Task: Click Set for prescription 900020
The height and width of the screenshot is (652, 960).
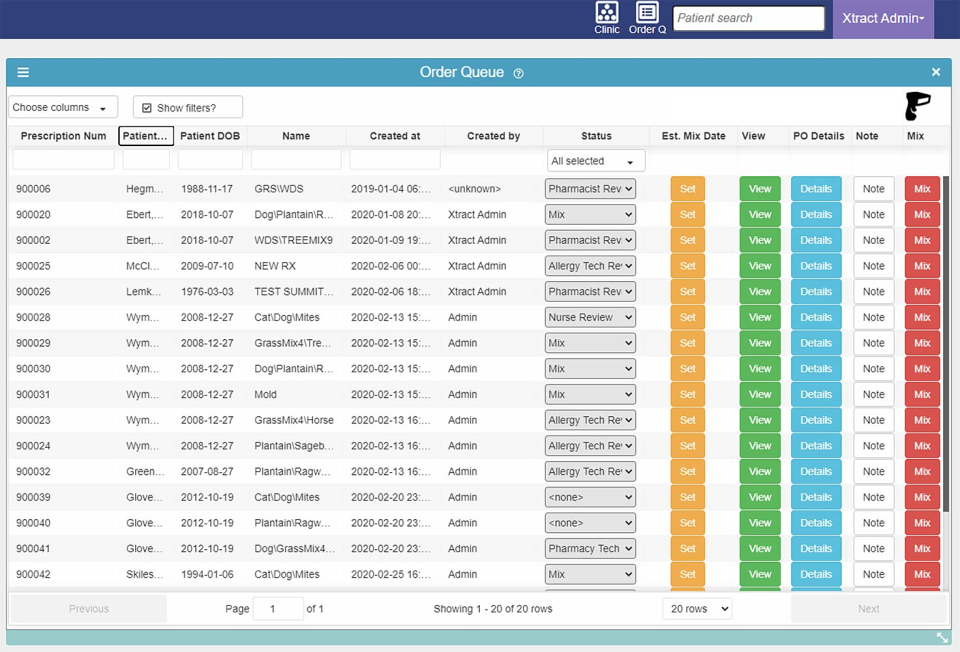Action: click(687, 214)
